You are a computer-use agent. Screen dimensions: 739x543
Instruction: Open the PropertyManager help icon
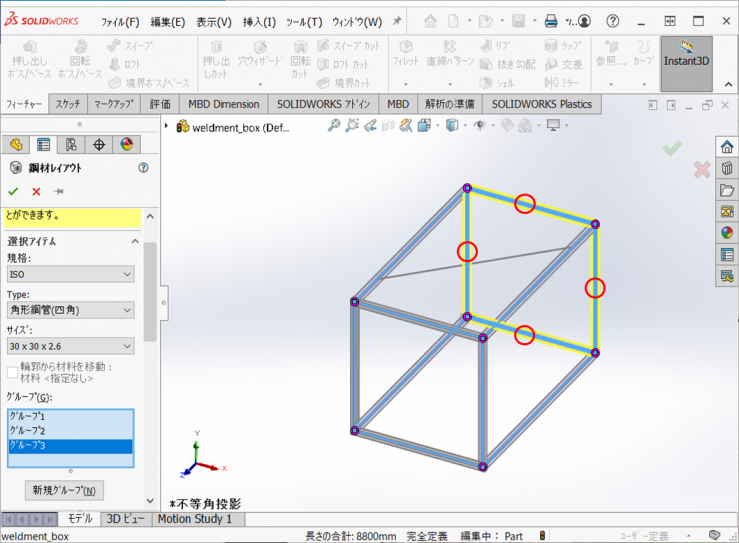click(143, 168)
